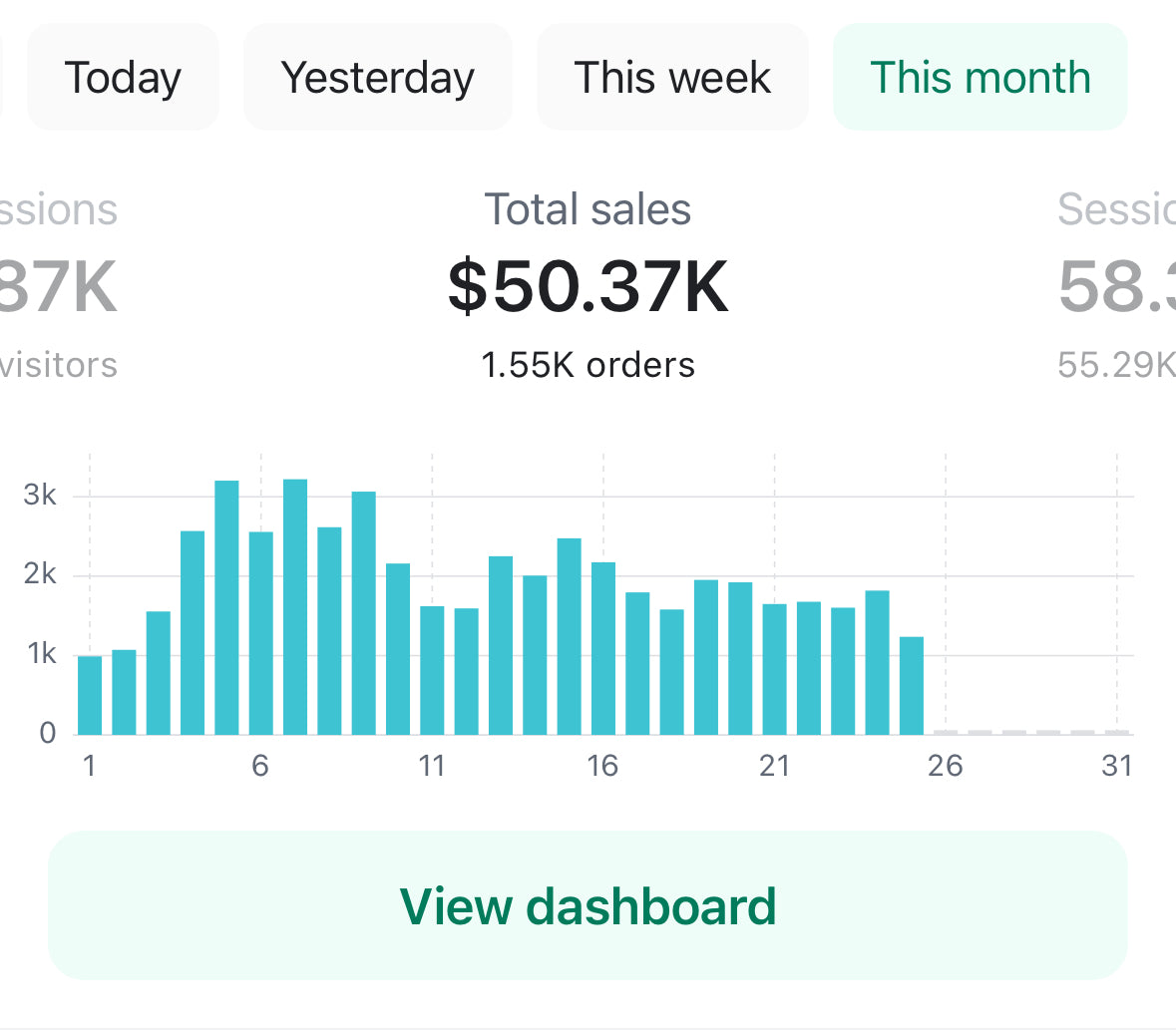Select the tallest bar on day 7
The width and height of the screenshot is (1176, 1030).
coord(295,606)
